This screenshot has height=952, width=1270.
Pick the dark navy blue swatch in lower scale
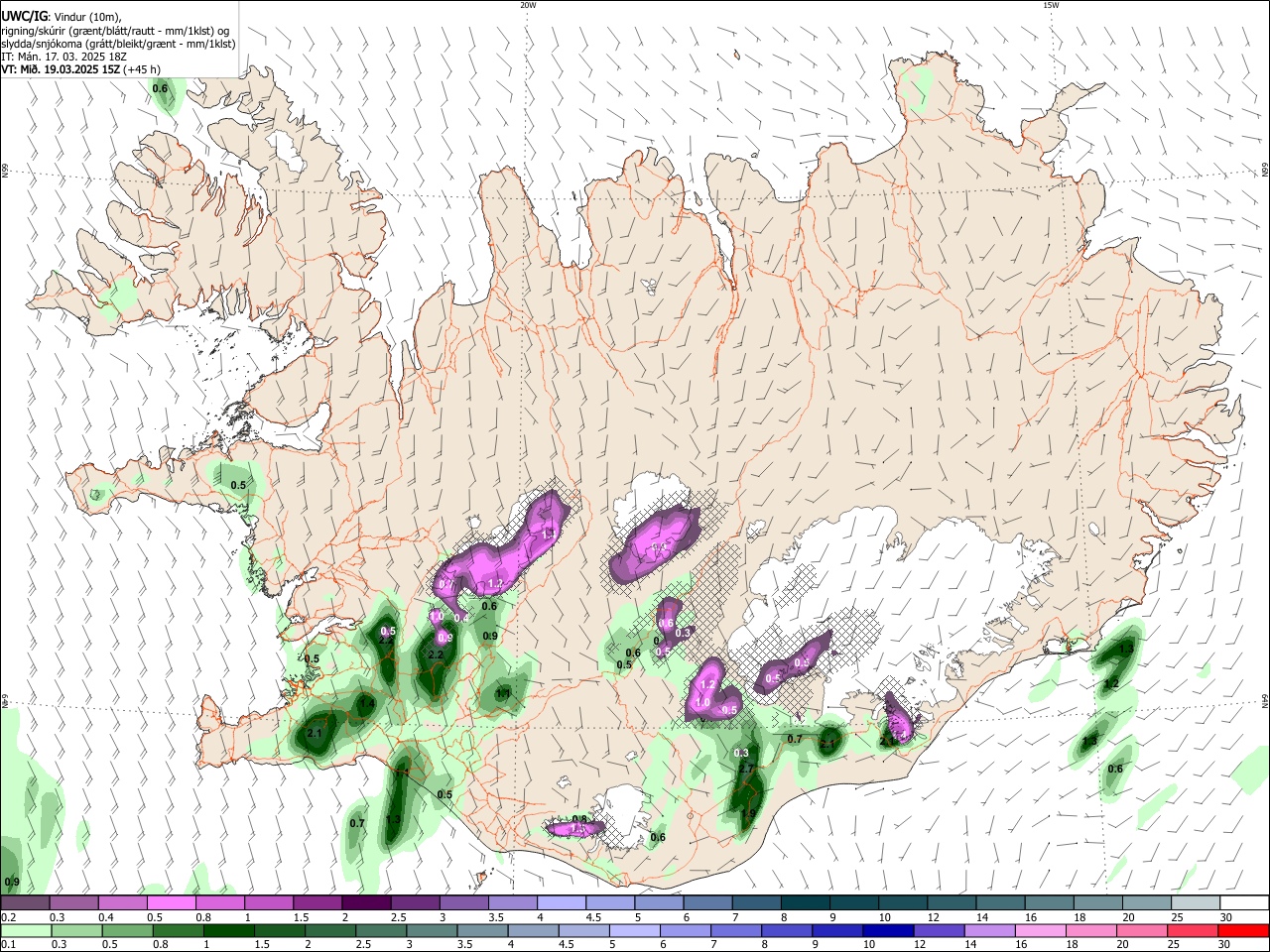point(887,931)
